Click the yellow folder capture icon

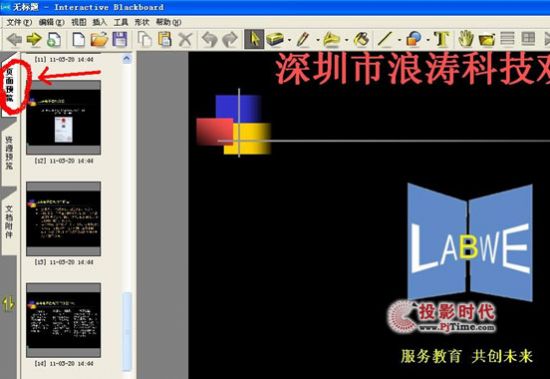(x=487, y=40)
